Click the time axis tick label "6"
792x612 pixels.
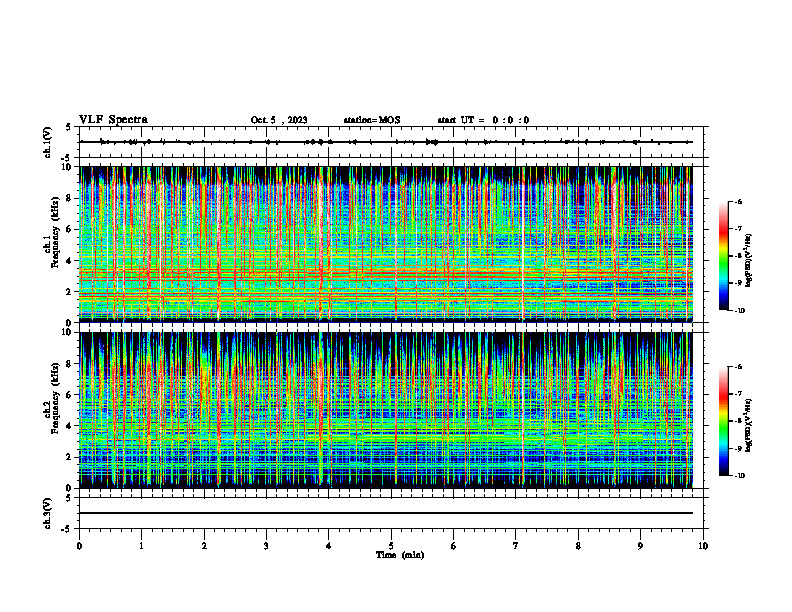point(454,546)
